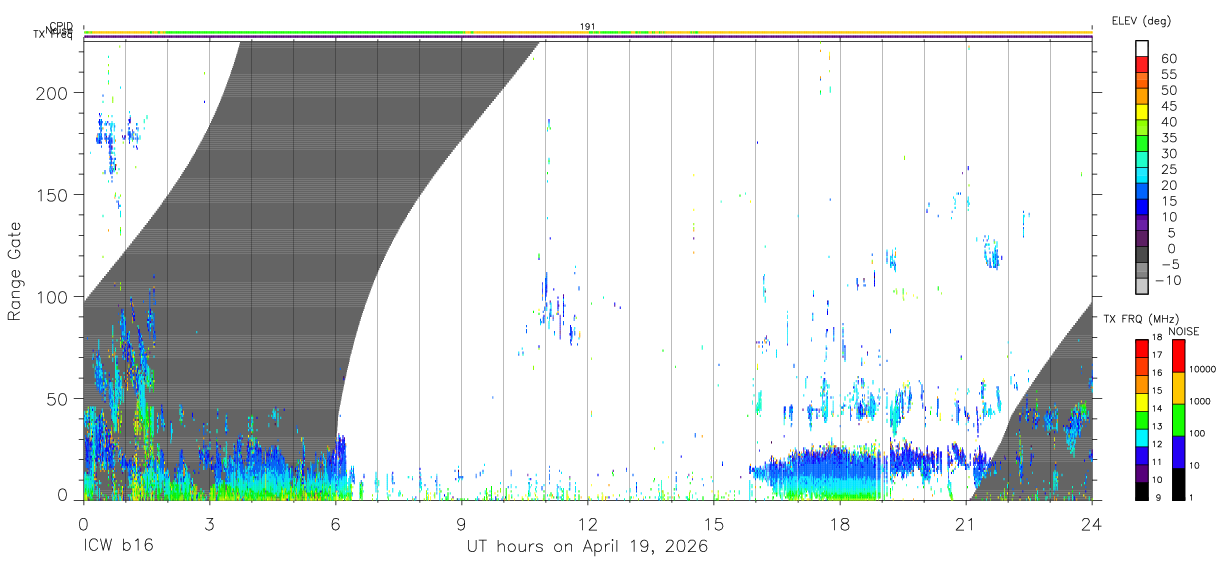Click the 55 label on ELEV scale
Viewport: 1228px width, 567px height.
tap(1168, 75)
